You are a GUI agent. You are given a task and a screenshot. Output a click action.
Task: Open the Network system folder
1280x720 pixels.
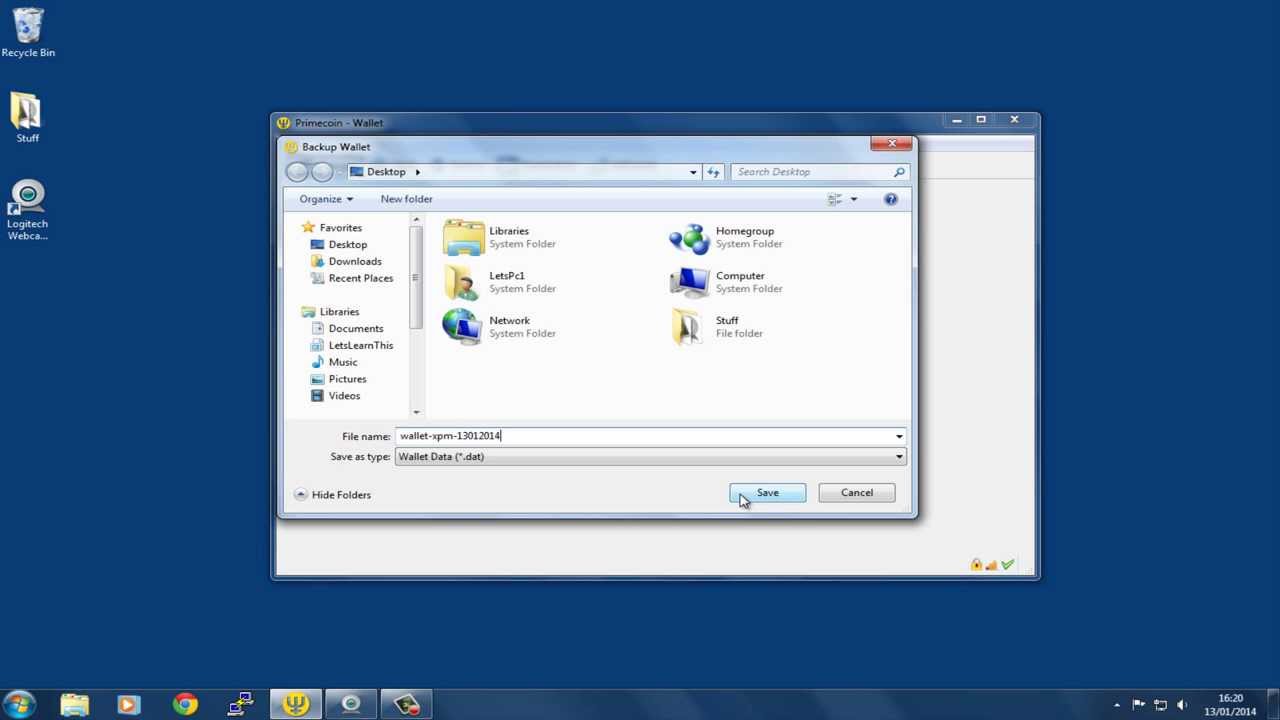point(499,327)
